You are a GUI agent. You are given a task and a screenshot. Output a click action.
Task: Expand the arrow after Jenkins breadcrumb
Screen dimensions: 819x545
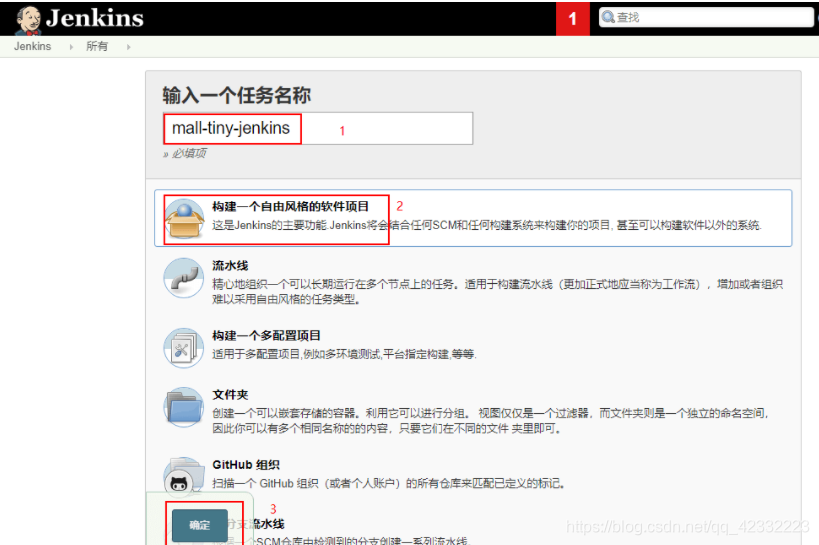pos(71,47)
